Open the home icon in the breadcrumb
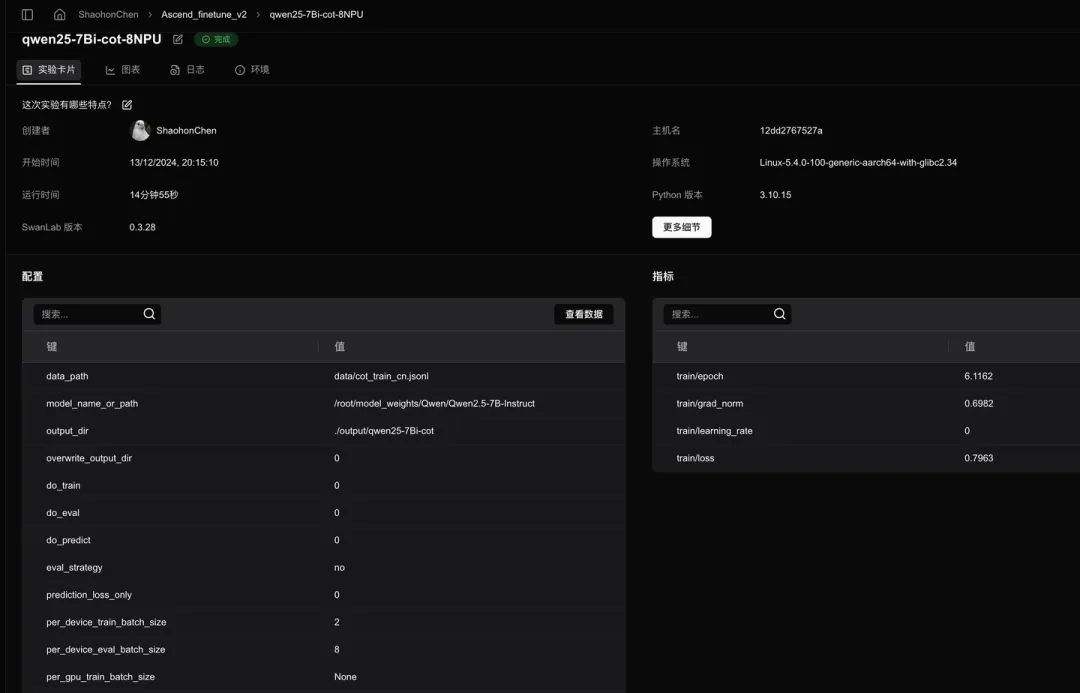This screenshot has width=1080, height=693. coord(60,14)
